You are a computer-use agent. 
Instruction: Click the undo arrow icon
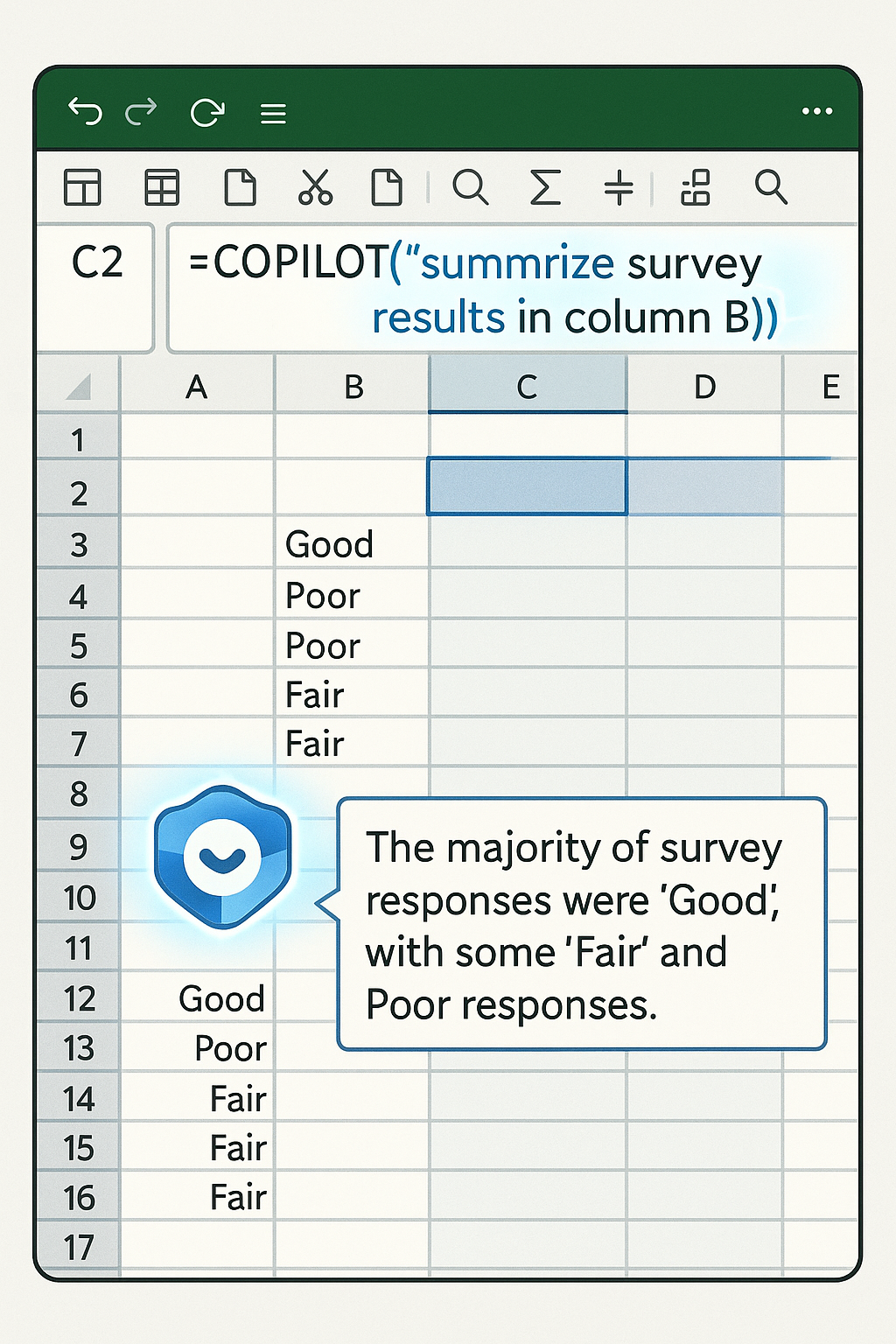(86, 112)
